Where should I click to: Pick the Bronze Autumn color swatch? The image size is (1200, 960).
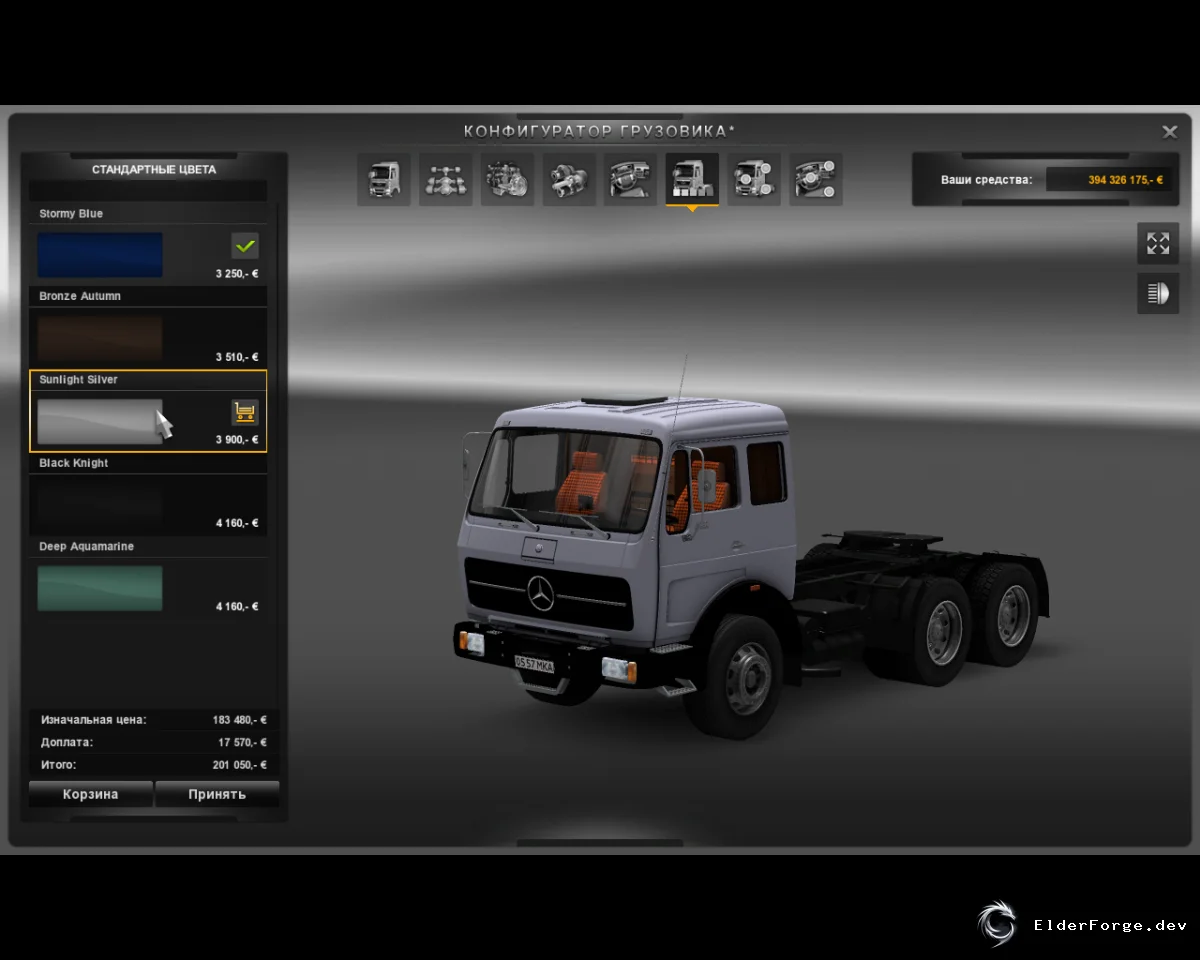coord(100,338)
